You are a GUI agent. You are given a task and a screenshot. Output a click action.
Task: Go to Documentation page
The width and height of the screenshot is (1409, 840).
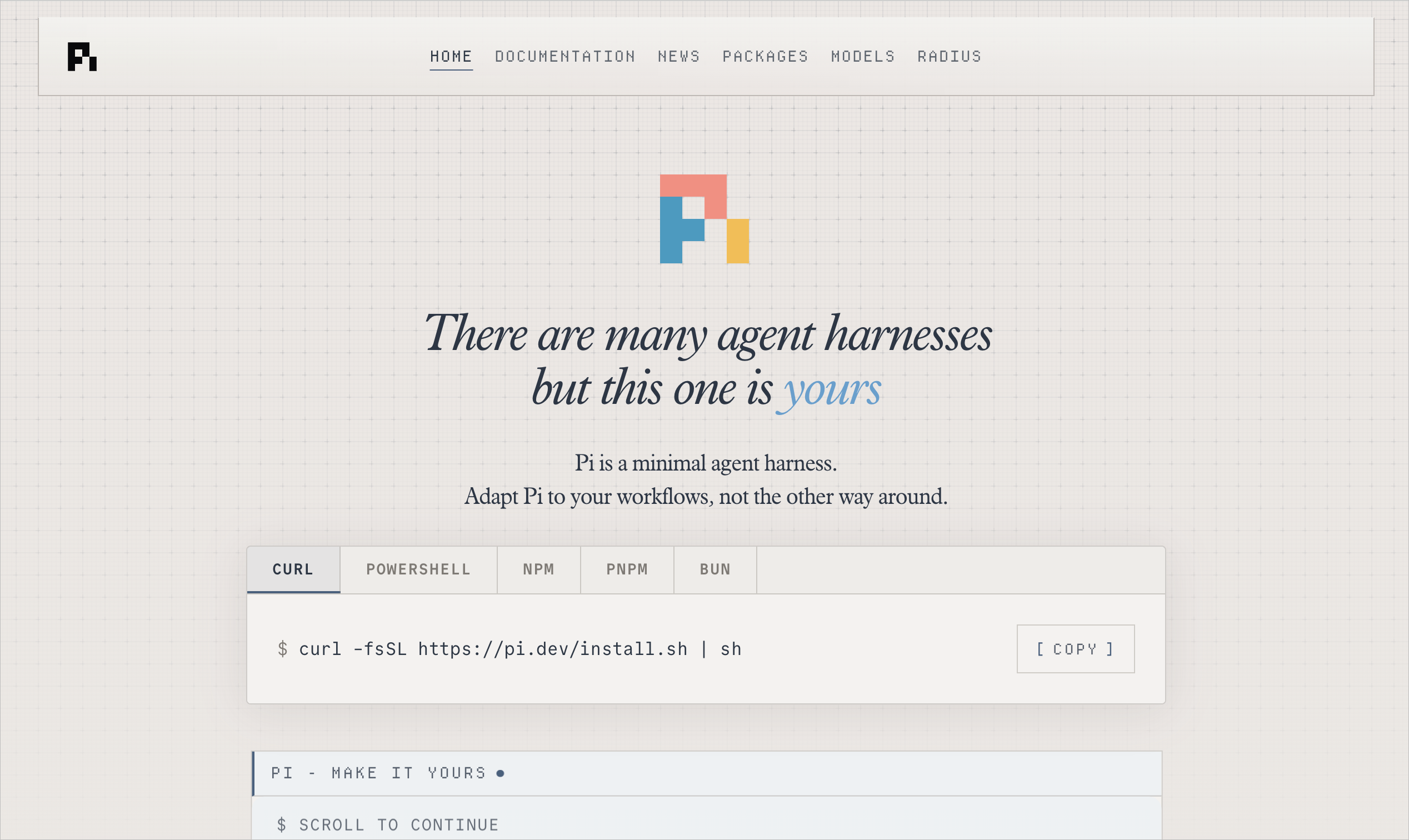click(x=565, y=57)
